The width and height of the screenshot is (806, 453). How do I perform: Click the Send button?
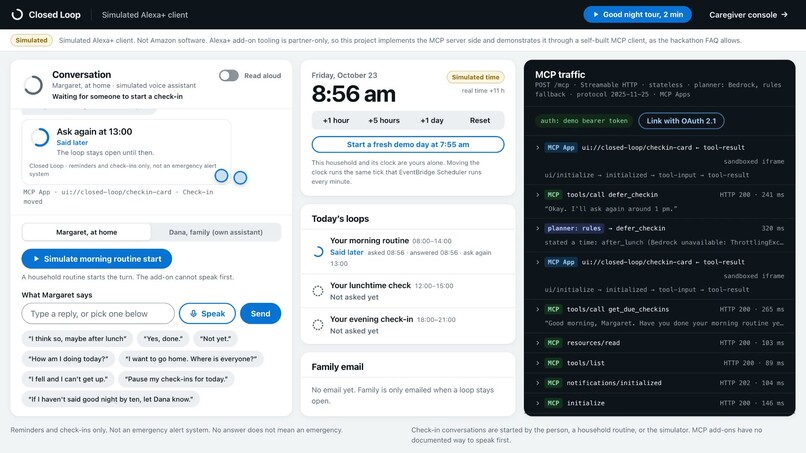[260, 314]
